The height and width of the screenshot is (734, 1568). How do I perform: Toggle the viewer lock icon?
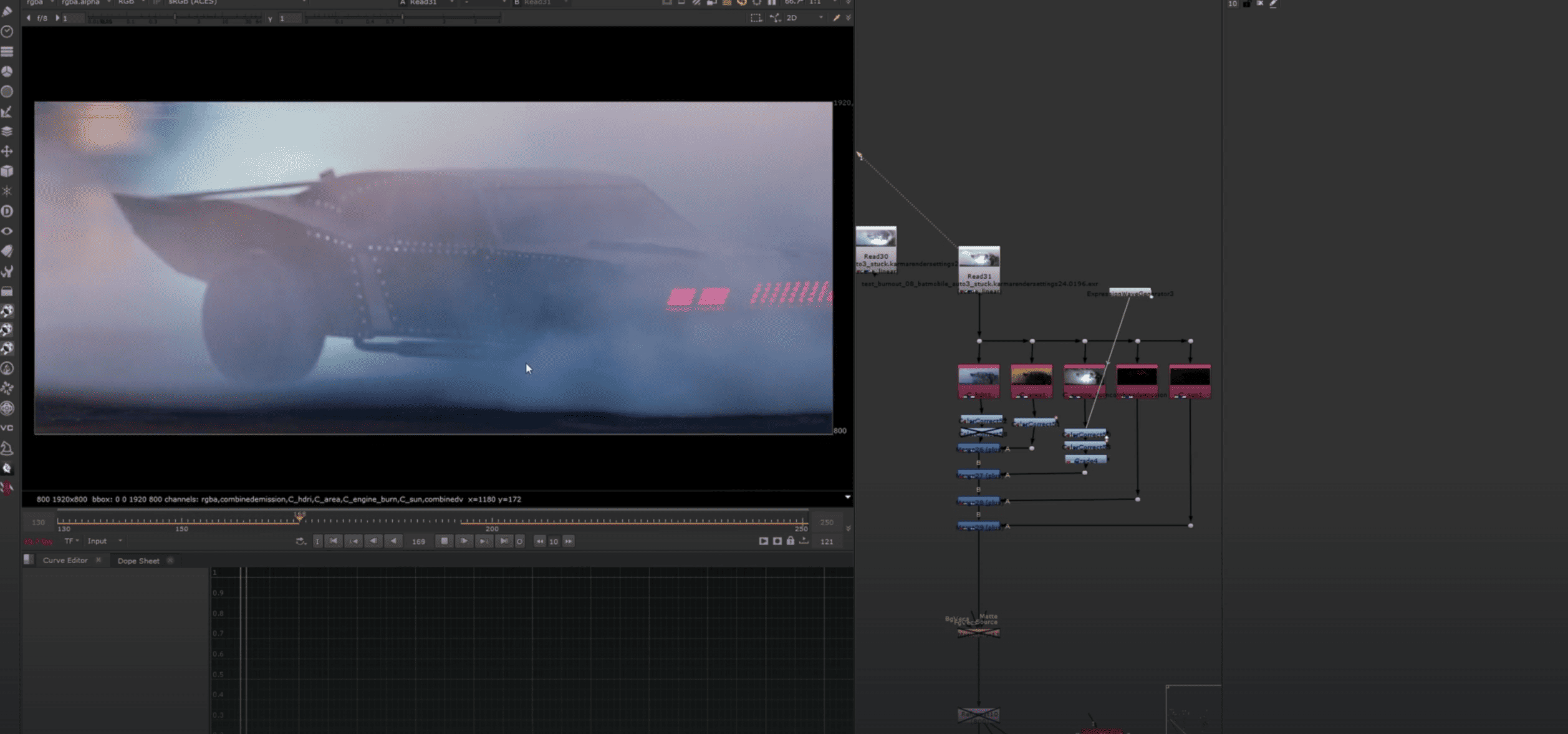791,541
